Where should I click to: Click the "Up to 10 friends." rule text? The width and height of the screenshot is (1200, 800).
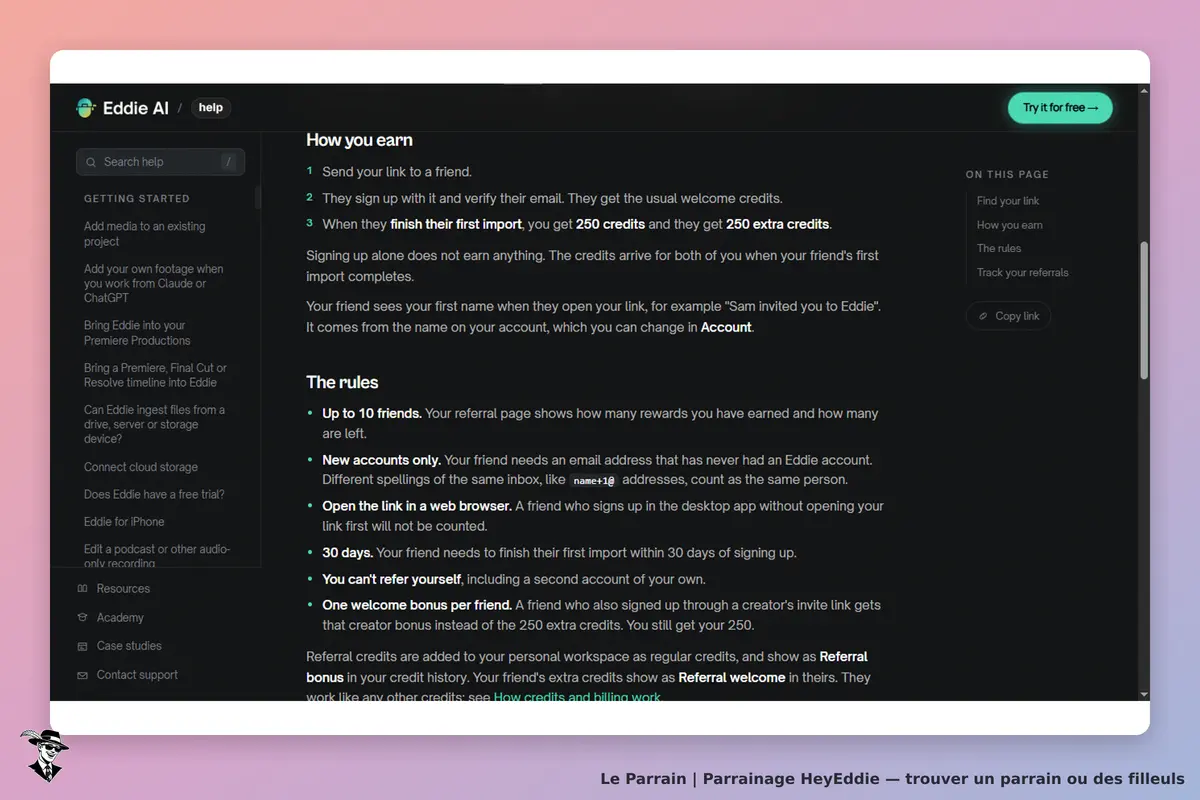372,413
